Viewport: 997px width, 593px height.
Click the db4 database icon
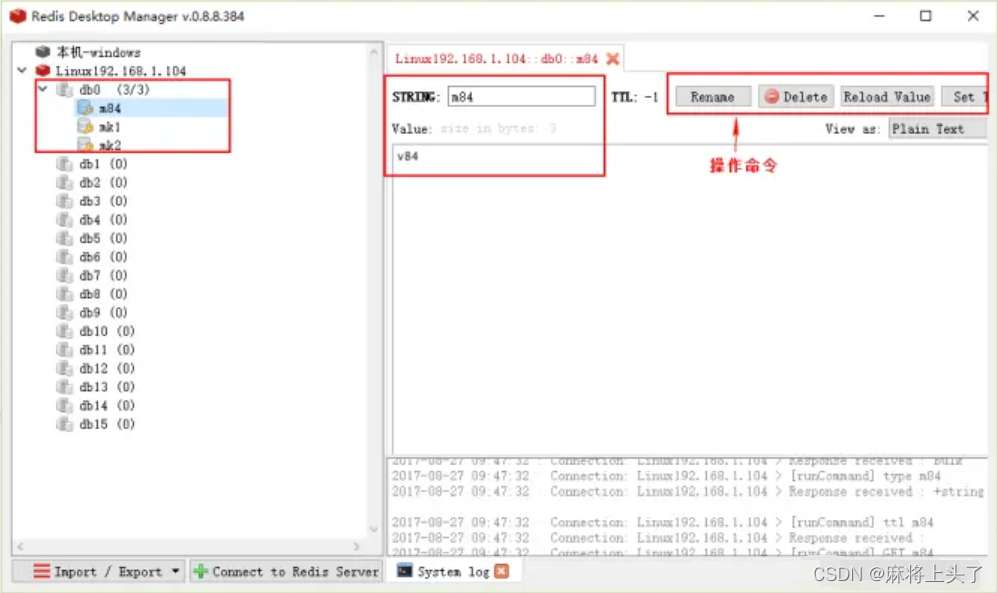[64, 220]
